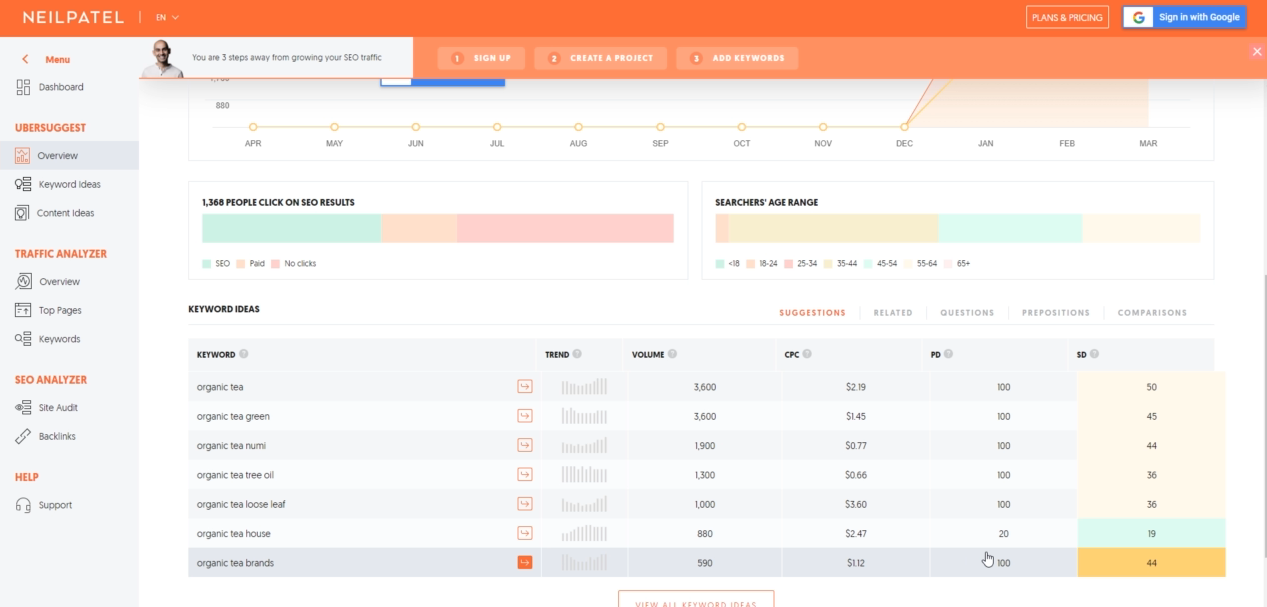Open Dashboard from the sidebar
This screenshot has height=607, width=1267.
[60, 87]
